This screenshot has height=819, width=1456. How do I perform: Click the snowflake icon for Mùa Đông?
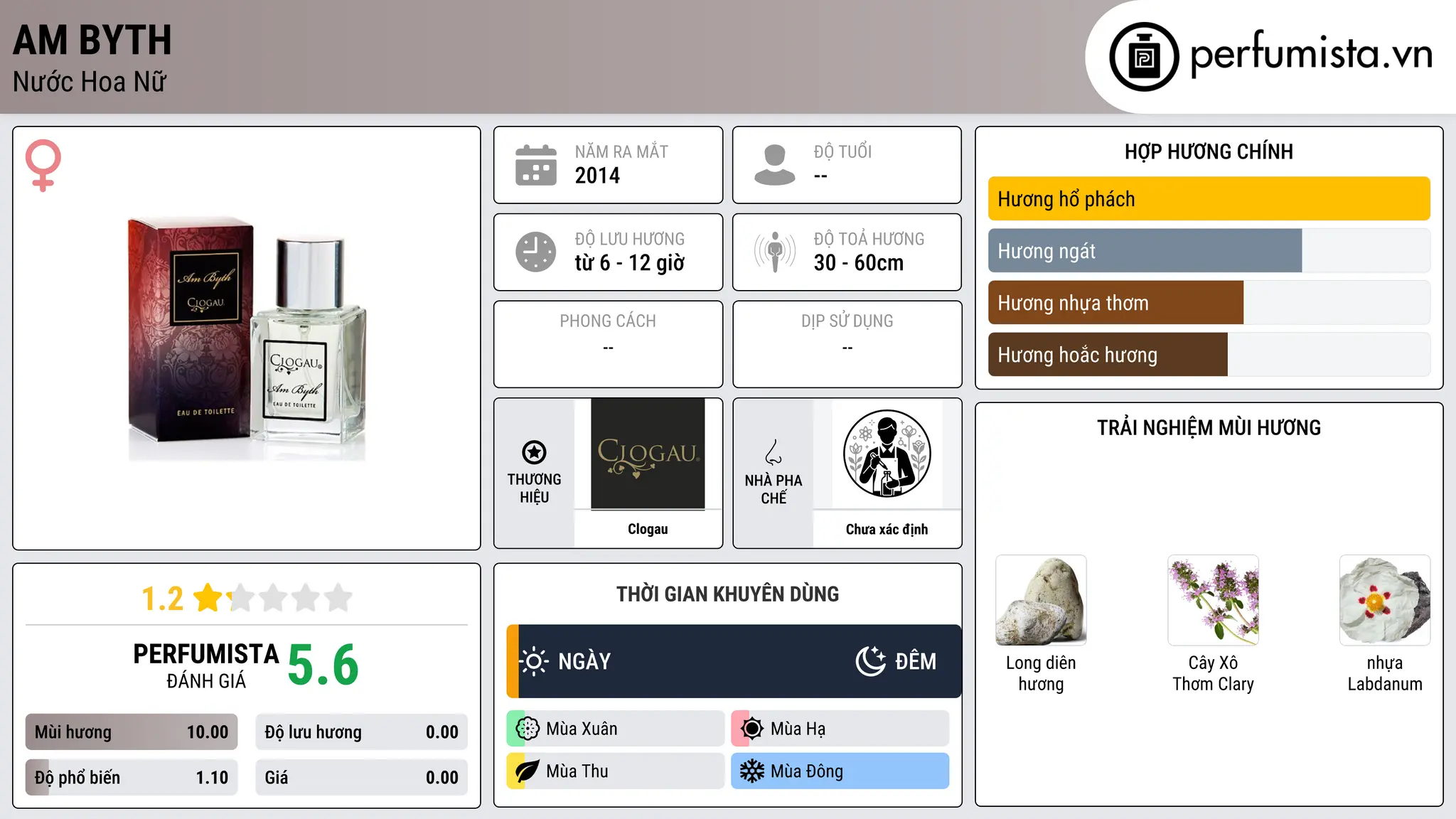(752, 771)
